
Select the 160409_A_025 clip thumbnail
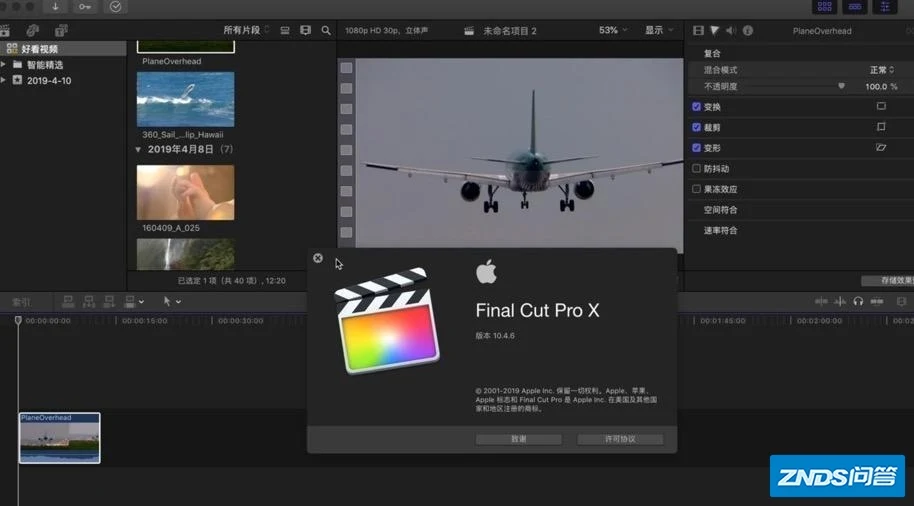coord(185,192)
